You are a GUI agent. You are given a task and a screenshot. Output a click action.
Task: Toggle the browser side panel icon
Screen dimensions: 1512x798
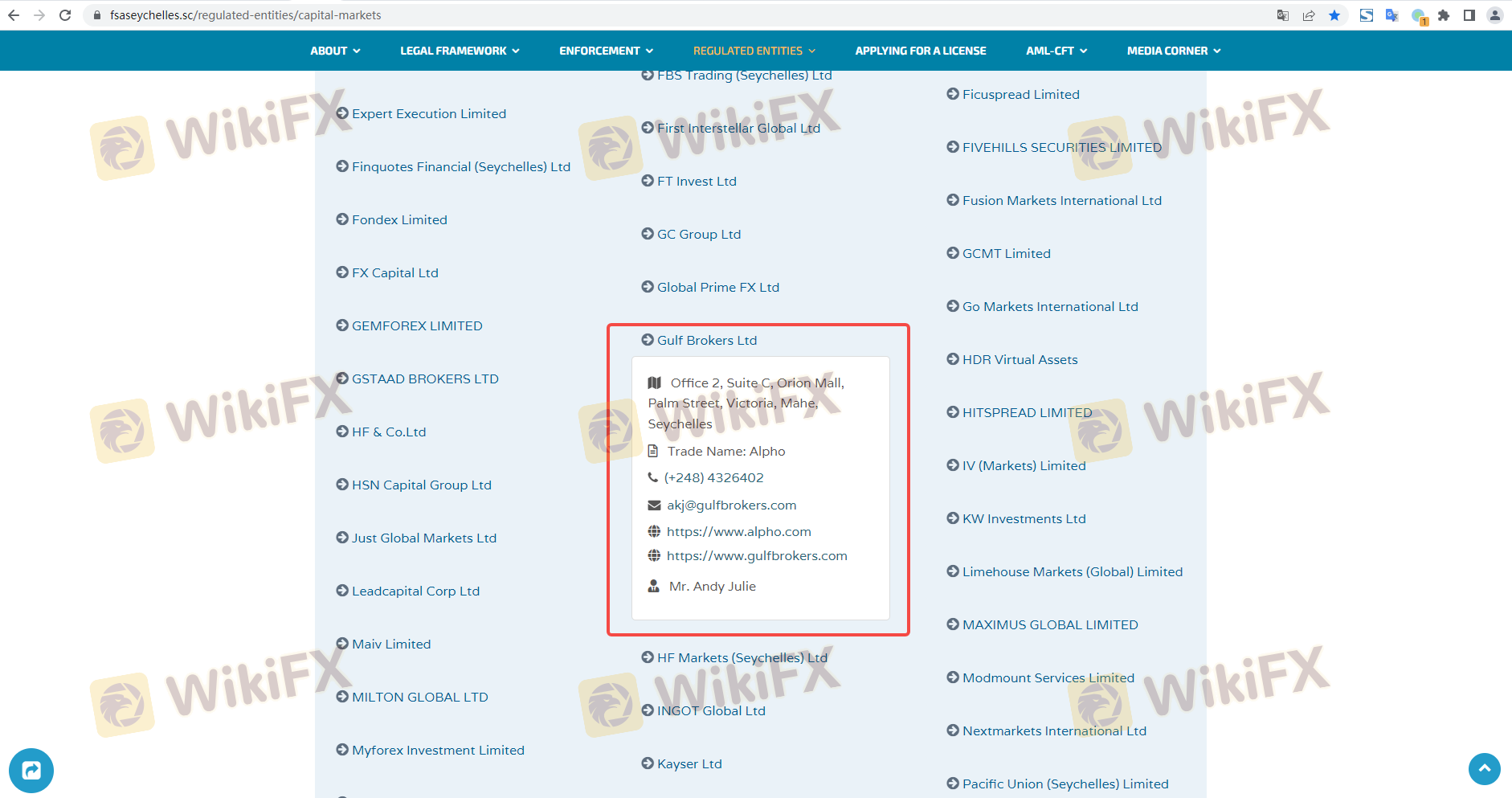[x=1469, y=15]
